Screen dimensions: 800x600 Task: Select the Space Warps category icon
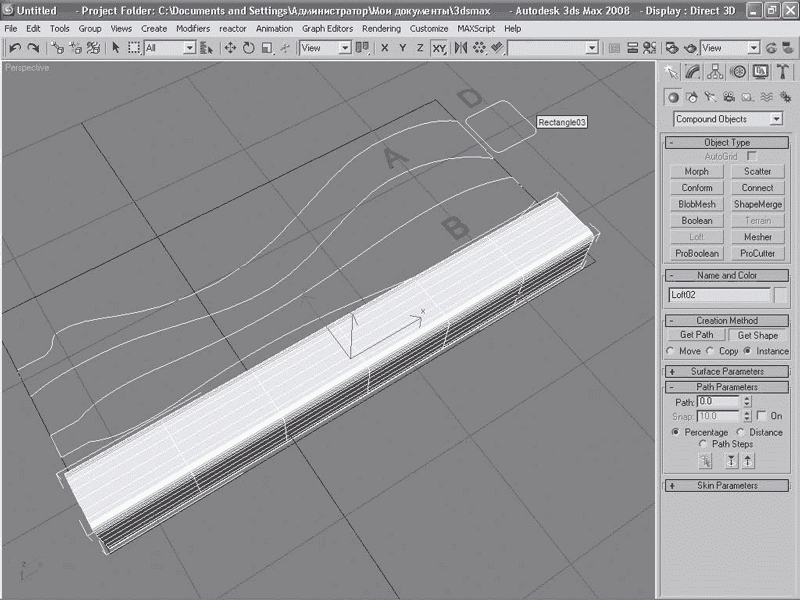click(768, 97)
